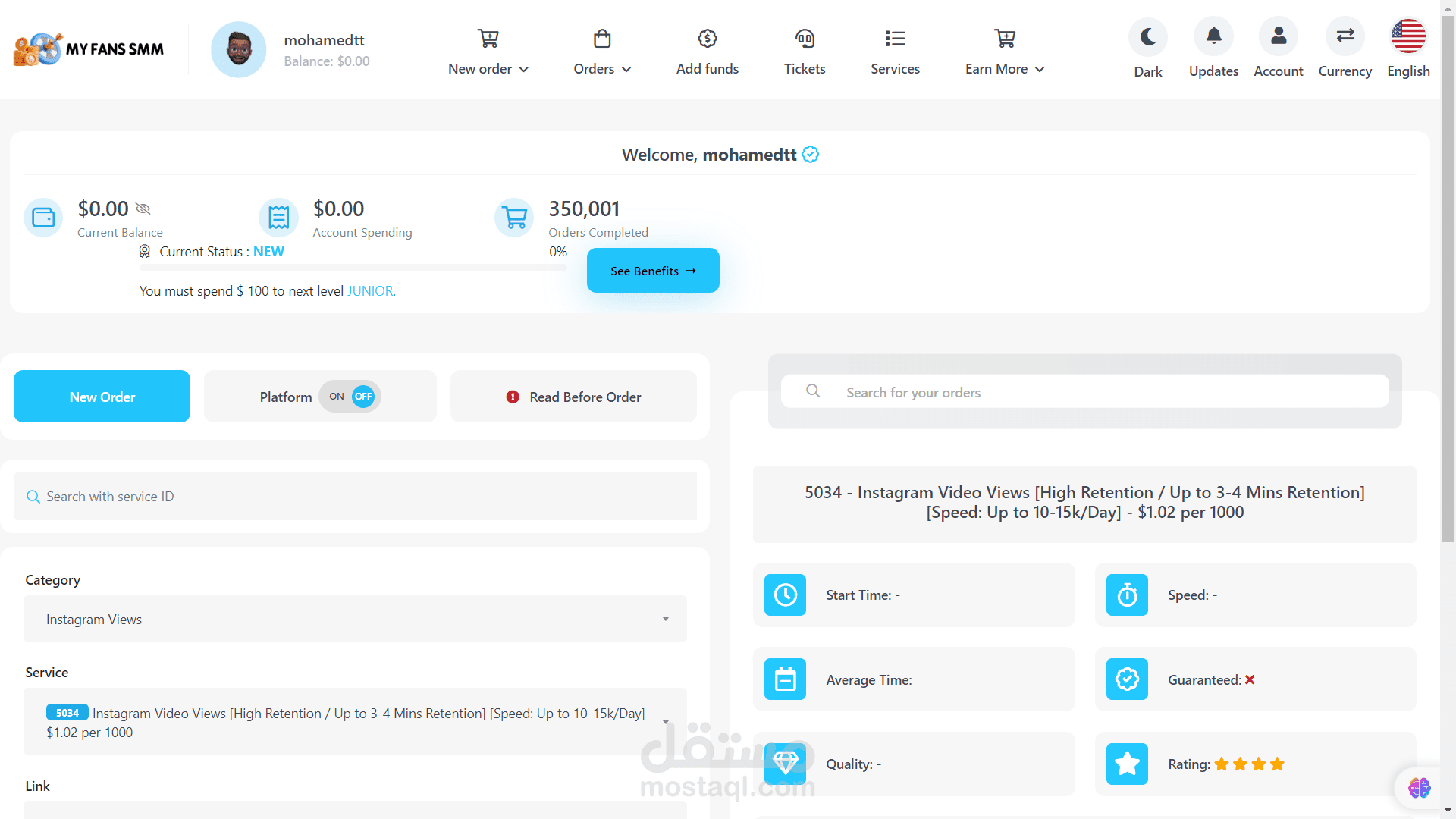Click English language flag icon
1456x819 pixels.
(x=1408, y=36)
